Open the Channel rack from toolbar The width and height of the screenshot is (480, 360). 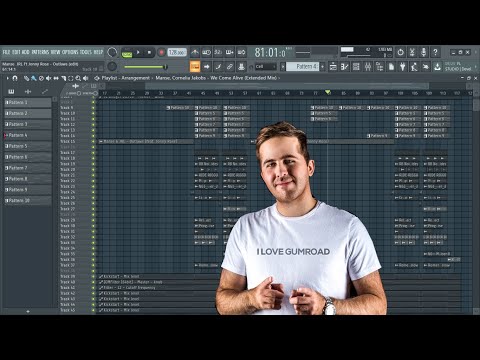[356, 67]
